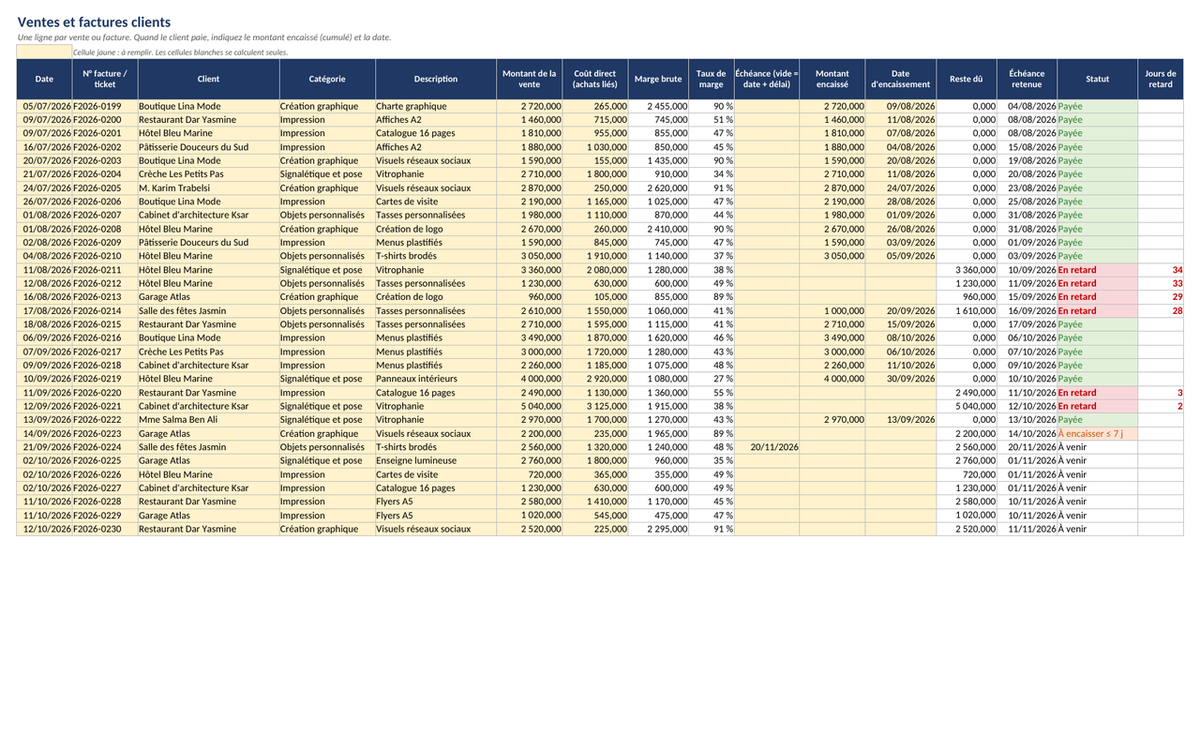This screenshot has height=750, width=1200.
Task: Click invoice number F2026-0199
Action: pos(104,106)
